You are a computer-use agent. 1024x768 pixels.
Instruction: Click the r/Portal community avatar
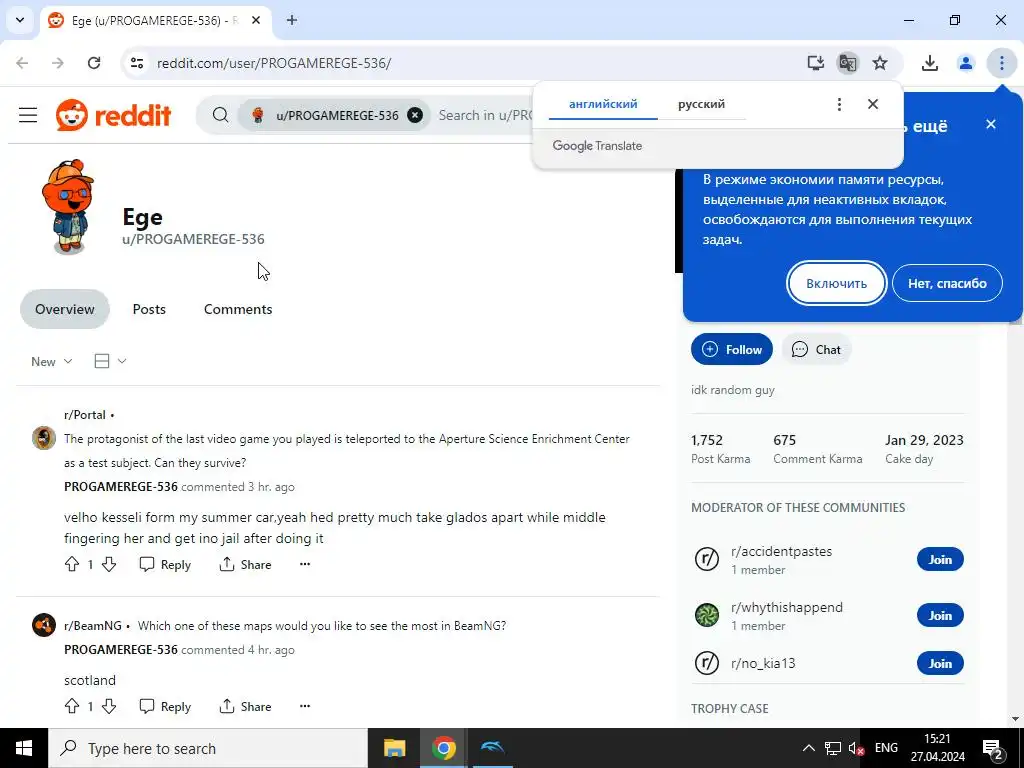(44, 438)
